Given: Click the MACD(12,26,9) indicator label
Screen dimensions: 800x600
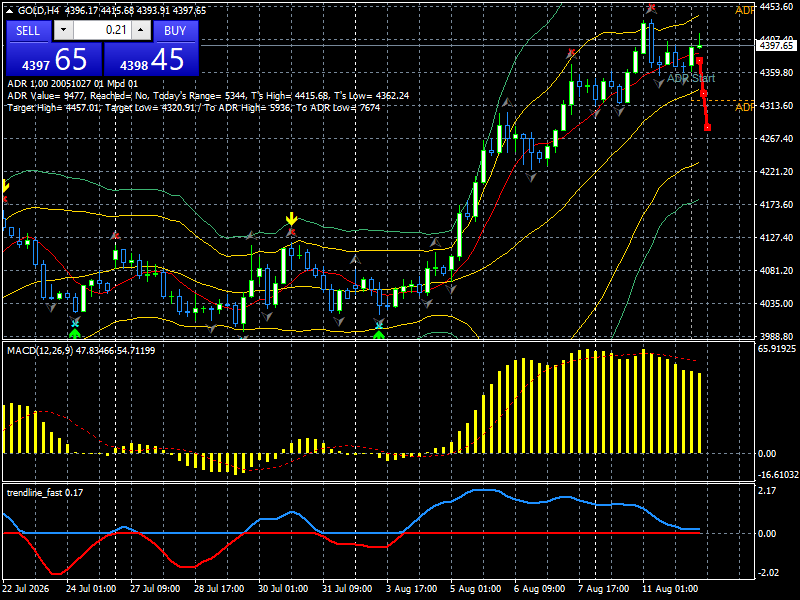Looking at the screenshot, I should pos(81,351).
